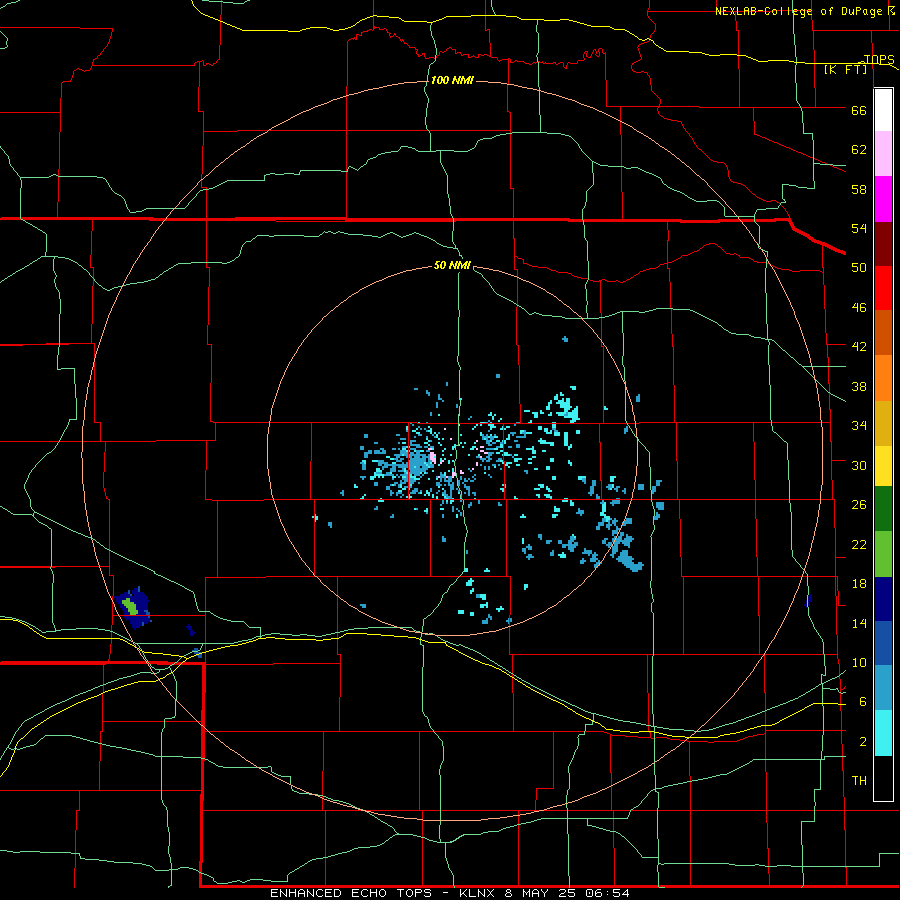Click the bright red legend swatch
Image resolution: width=900 pixels, height=900 pixels.
(883, 288)
